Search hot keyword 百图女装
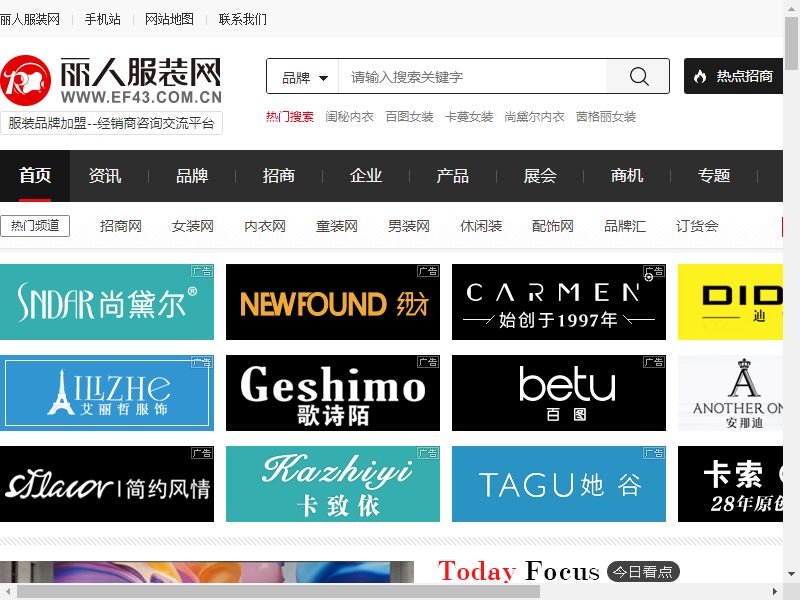Viewport: 800px width, 600px height. (409, 117)
